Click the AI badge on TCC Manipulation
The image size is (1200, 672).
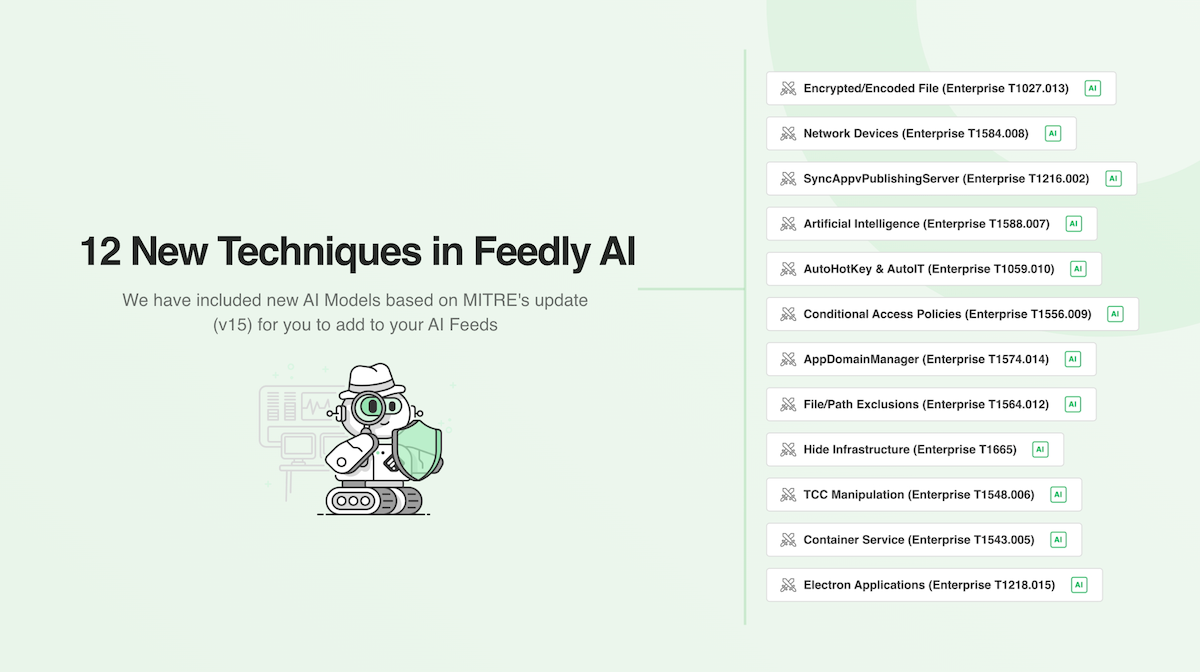click(1058, 495)
